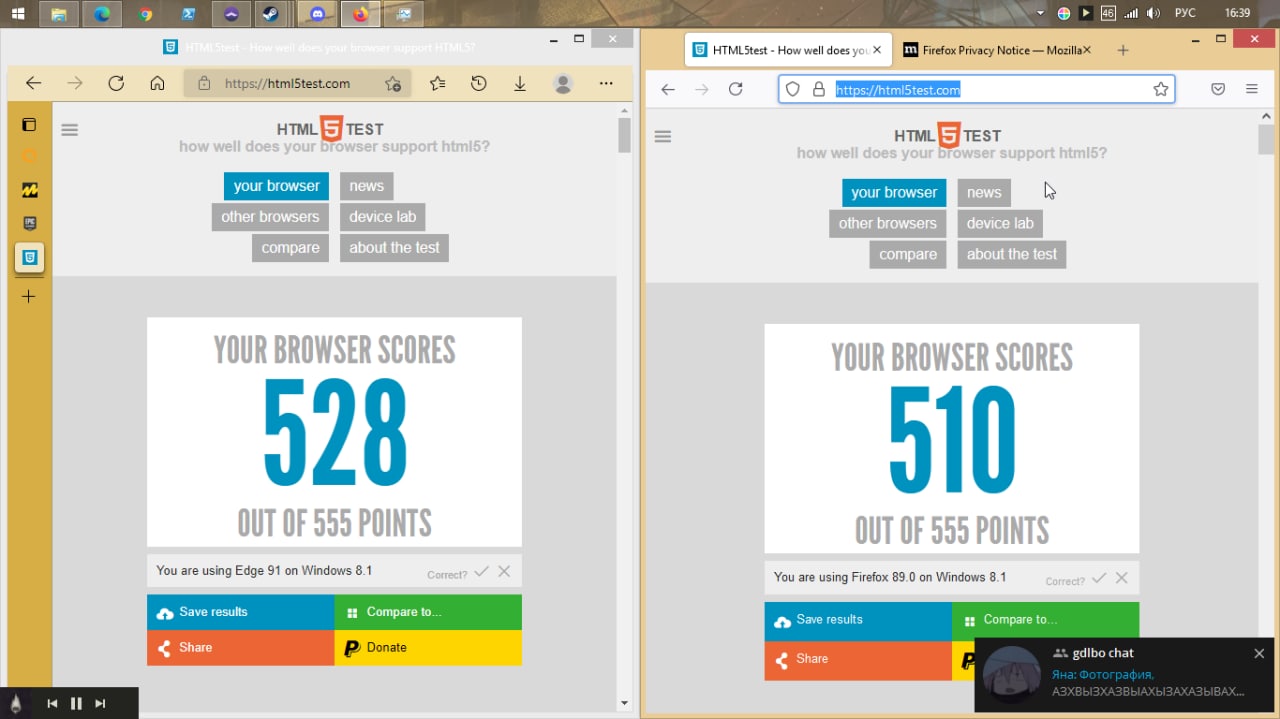Click the lock icon in the Firefox address bar
This screenshot has height=719, width=1280.
(x=818, y=89)
